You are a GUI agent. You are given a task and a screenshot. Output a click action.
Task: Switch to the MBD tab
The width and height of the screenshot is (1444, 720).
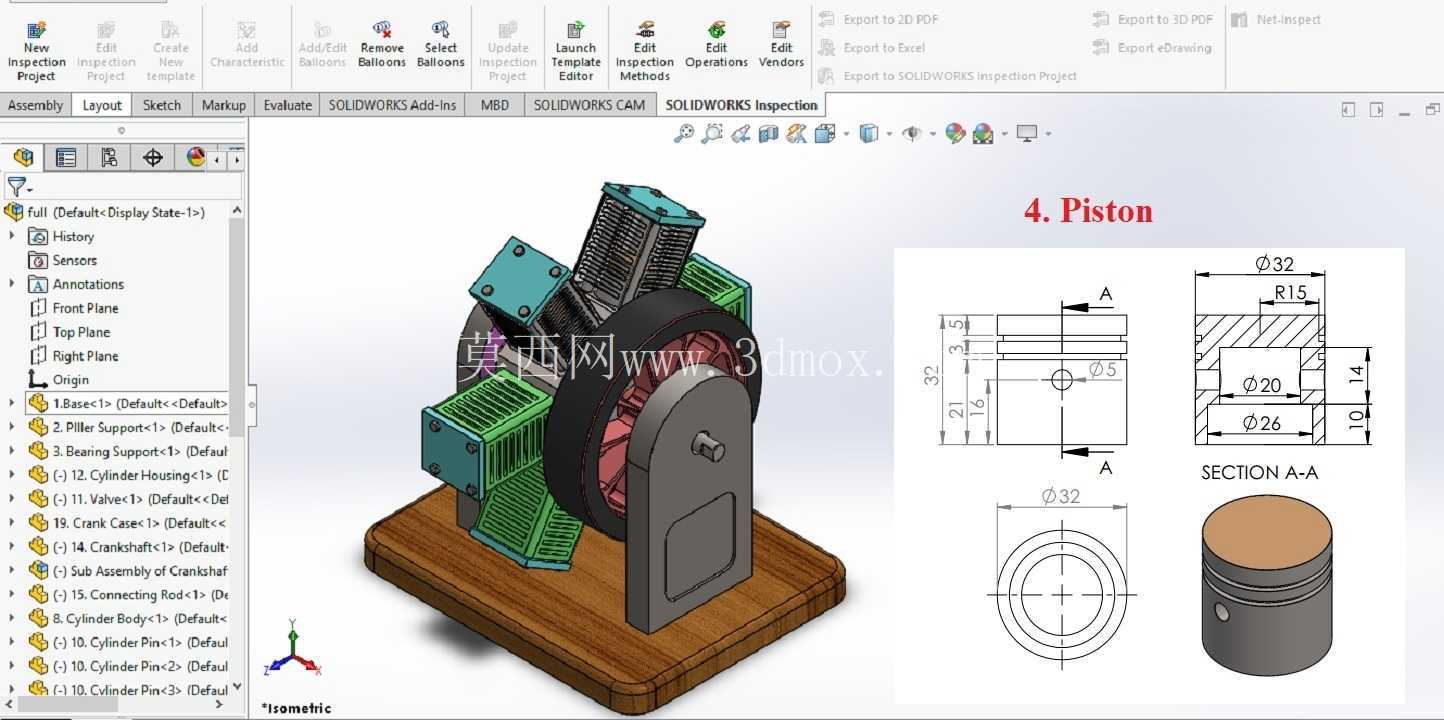pyautogui.click(x=494, y=105)
